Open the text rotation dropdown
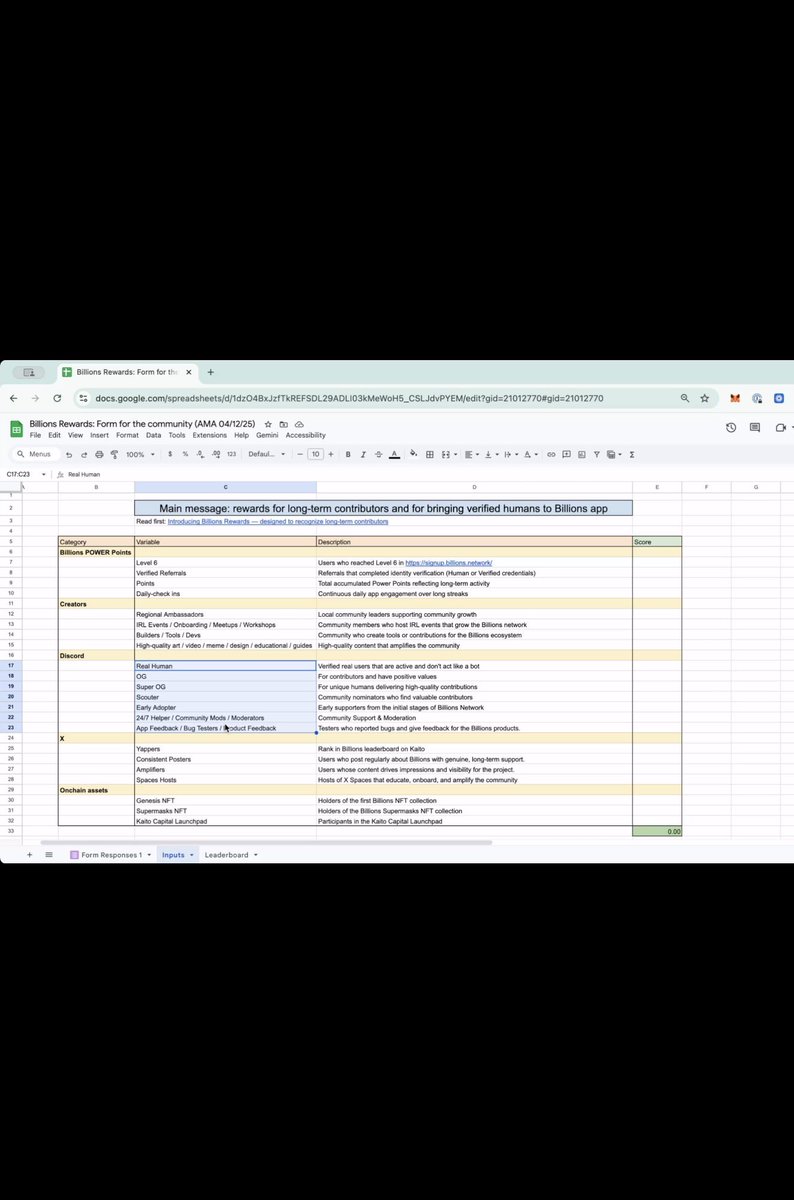 tap(529, 454)
